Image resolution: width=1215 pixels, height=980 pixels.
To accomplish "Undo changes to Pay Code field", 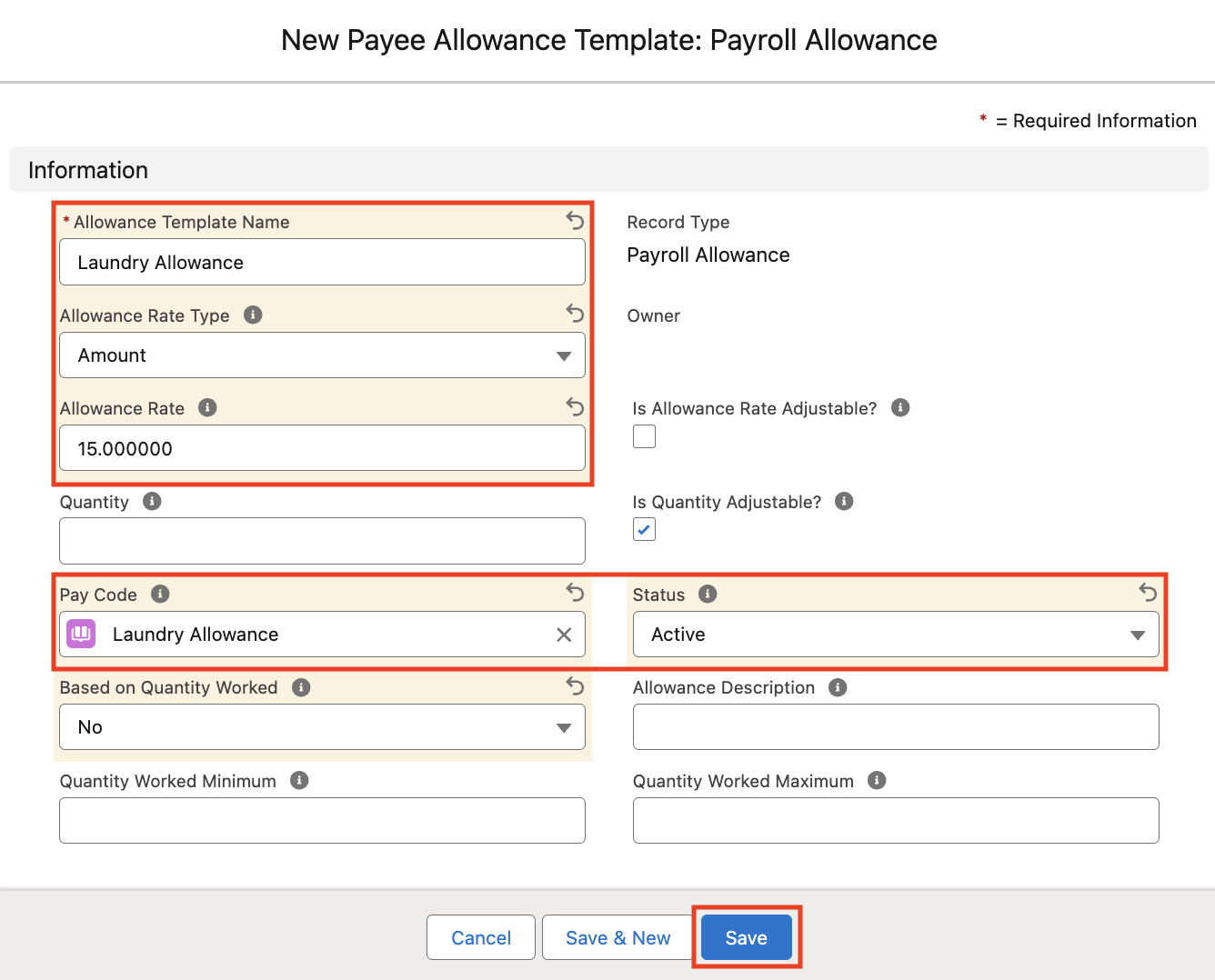I will (575, 593).
